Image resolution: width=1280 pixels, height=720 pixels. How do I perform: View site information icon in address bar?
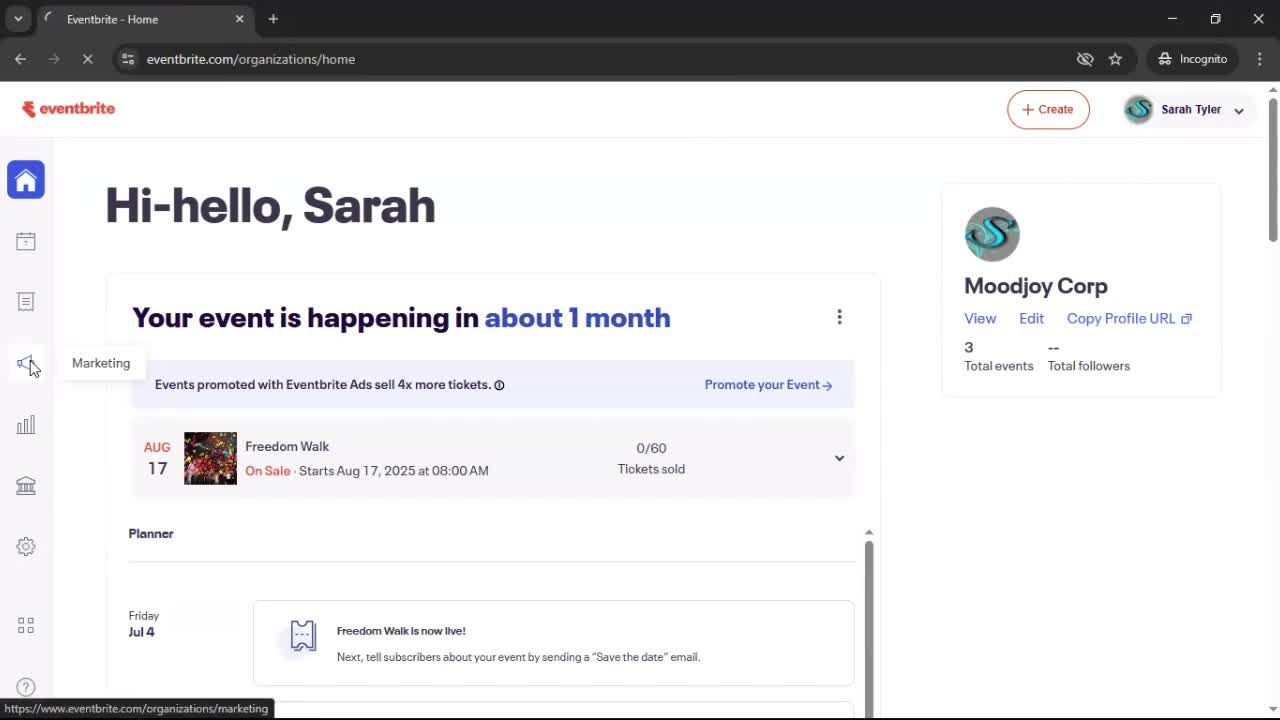coord(127,59)
